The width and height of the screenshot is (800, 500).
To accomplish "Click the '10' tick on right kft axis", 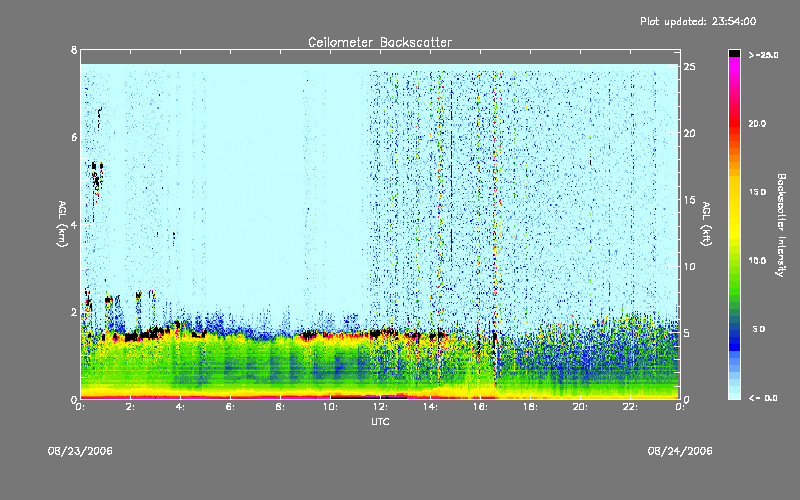I will [x=690, y=266].
